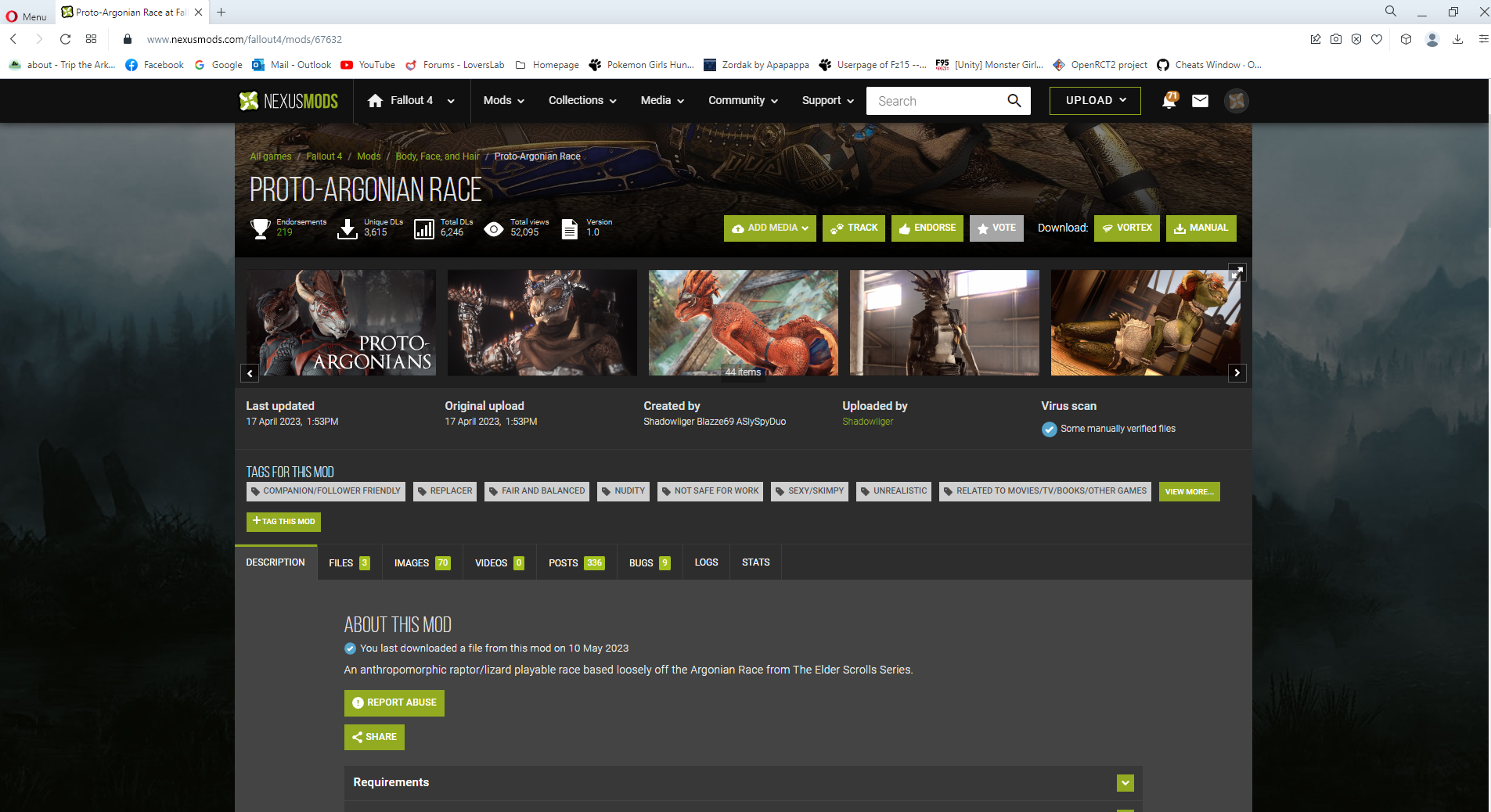Open the Collections dropdown menu
Viewport: 1491px width, 812px height.
click(x=582, y=101)
